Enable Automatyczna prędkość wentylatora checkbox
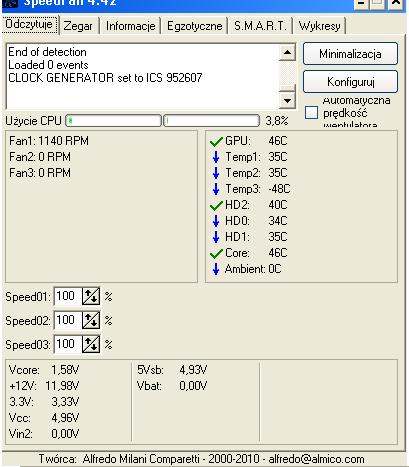 pyautogui.click(x=311, y=113)
